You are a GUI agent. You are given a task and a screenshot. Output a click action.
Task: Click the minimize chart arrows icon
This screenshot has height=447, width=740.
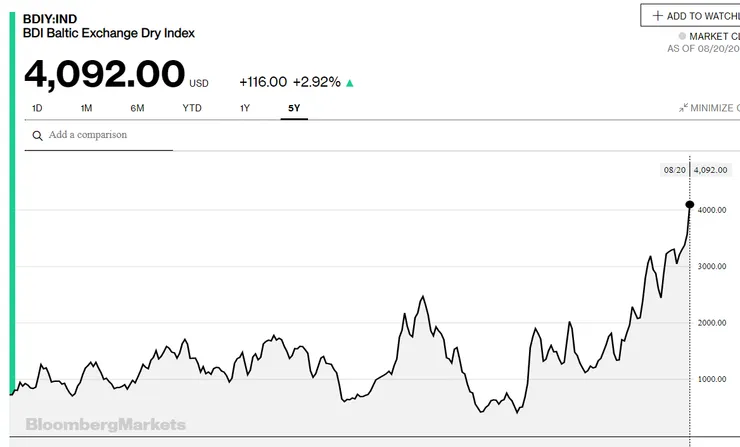click(x=682, y=108)
